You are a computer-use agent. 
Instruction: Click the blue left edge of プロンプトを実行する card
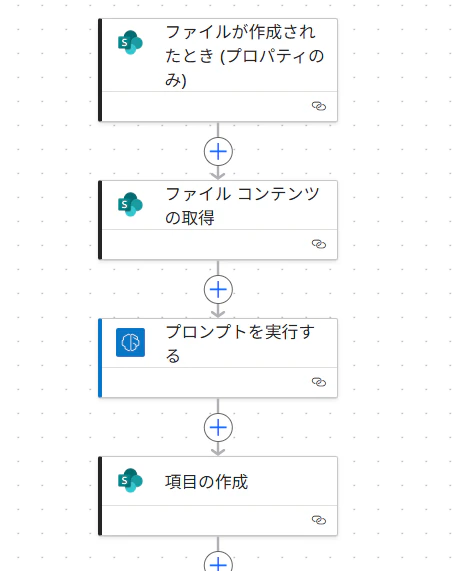(x=100, y=358)
